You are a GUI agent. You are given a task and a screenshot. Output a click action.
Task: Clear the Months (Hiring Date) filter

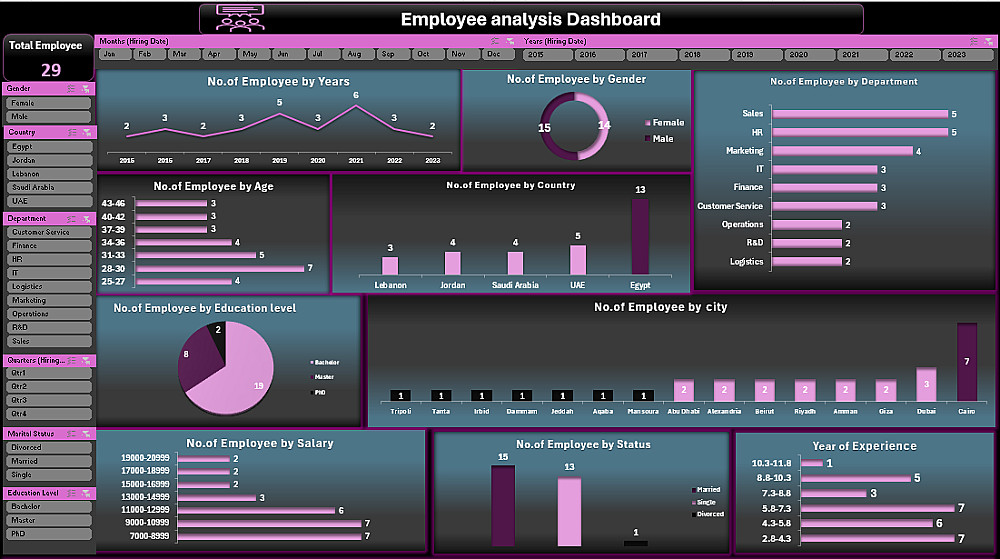pyautogui.click(x=510, y=41)
